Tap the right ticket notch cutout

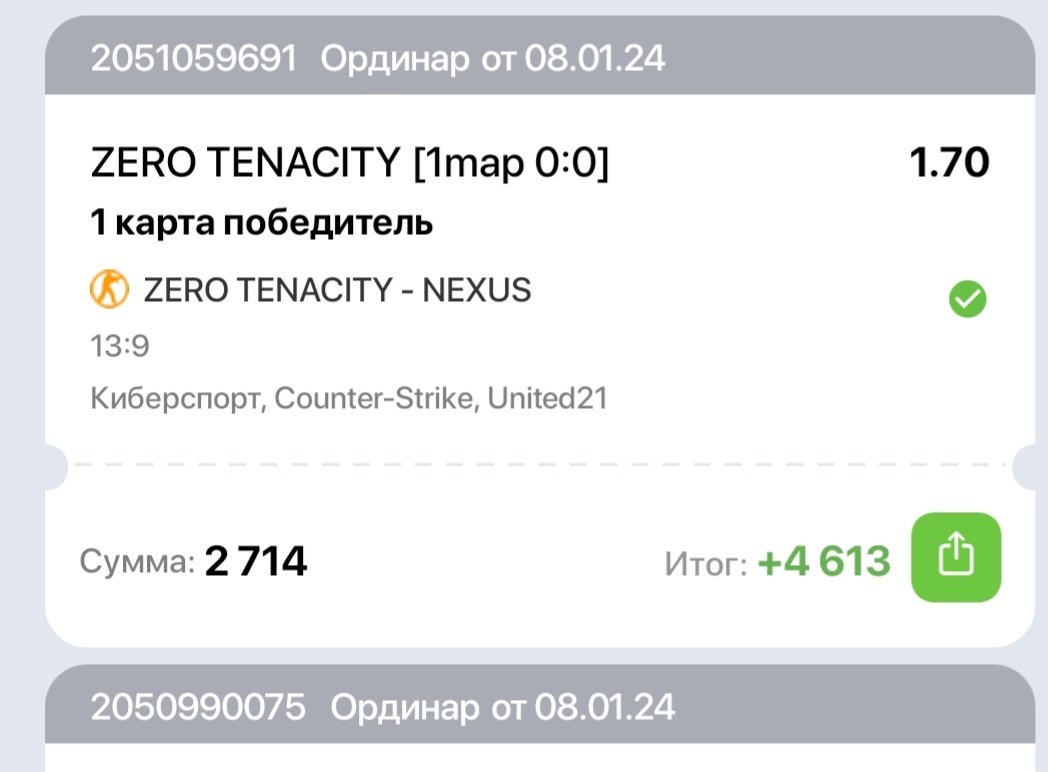tap(1030, 465)
